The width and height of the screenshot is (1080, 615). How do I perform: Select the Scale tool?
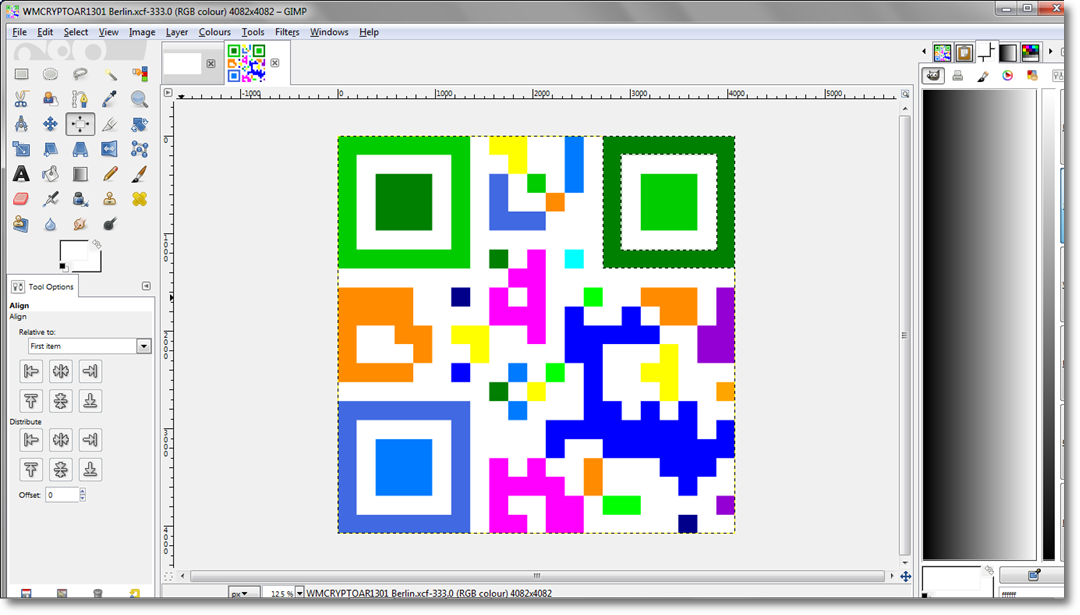point(21,149)
